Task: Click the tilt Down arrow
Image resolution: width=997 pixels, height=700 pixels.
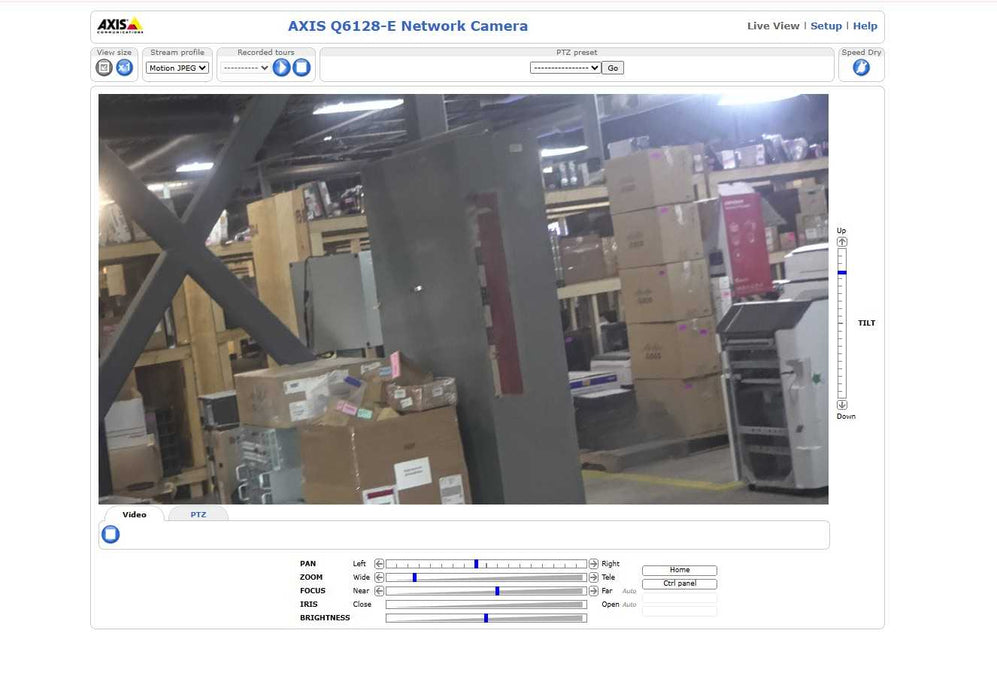Action: pyautogui.click(x=842, y=405)
